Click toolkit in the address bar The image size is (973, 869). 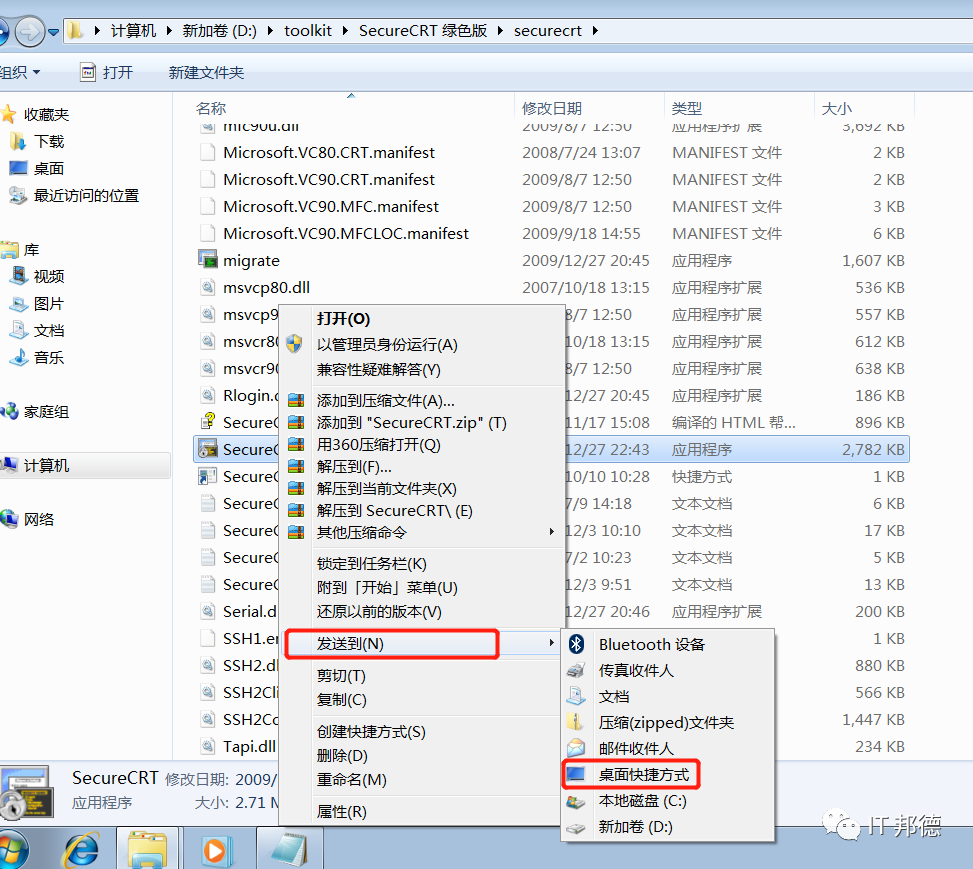click(308, 30)
